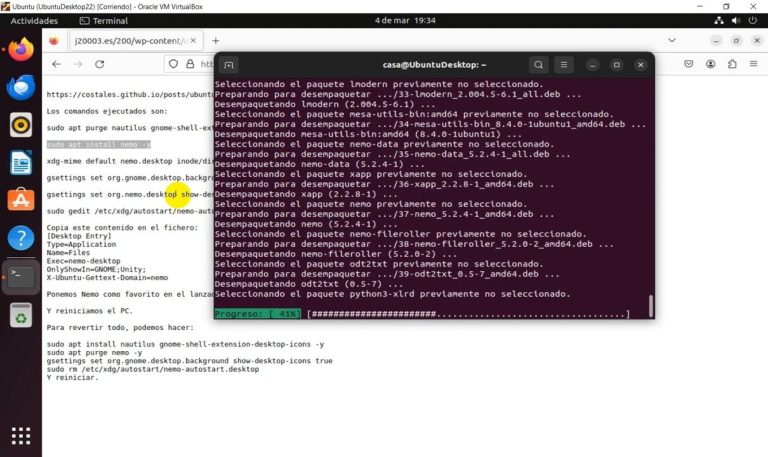Open the Trash icon in the dock
The width and height of the screenshot is (768, 457).
tap(21, 315)
